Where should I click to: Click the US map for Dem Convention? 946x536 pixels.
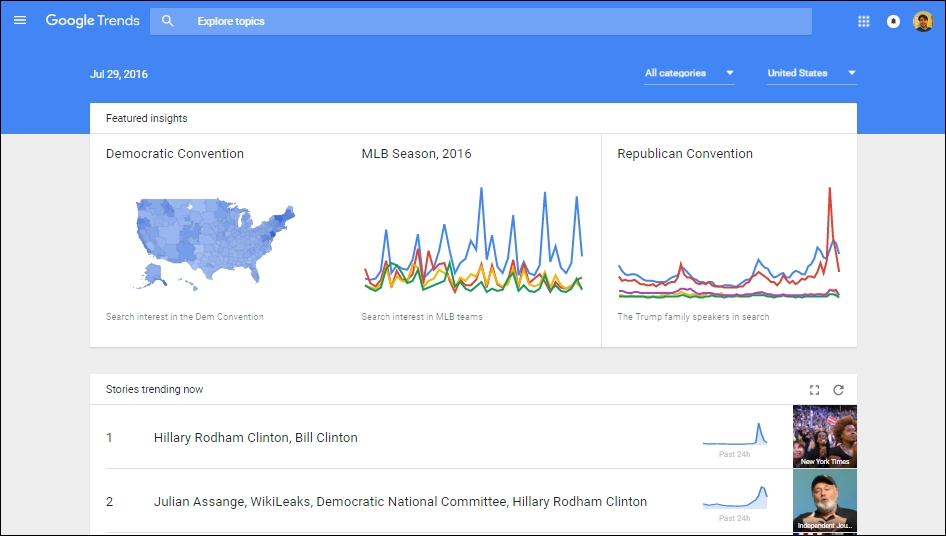(215, 244)
